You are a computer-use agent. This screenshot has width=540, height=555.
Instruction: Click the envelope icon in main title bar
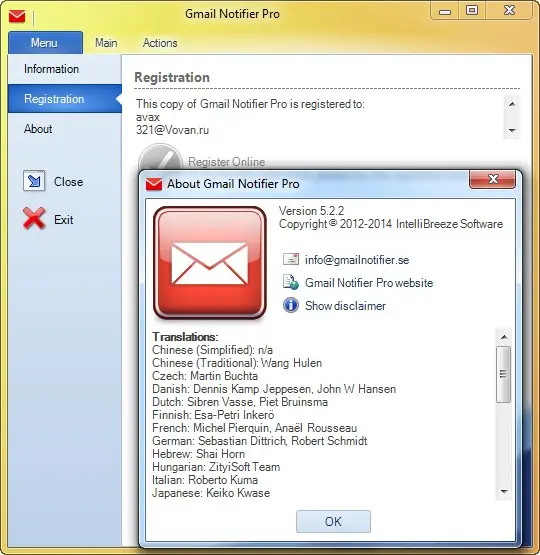[x=17, y=16]
